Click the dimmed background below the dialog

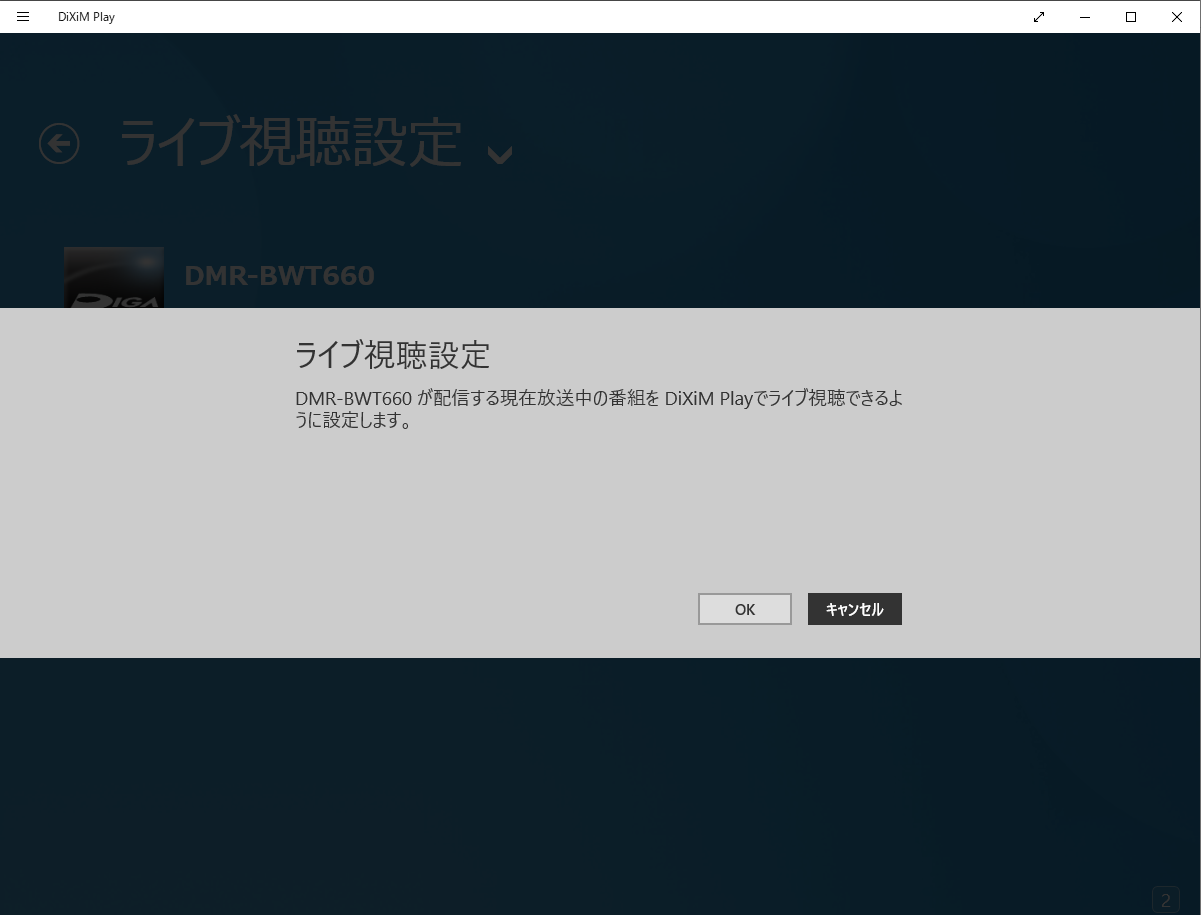[600, 780]
